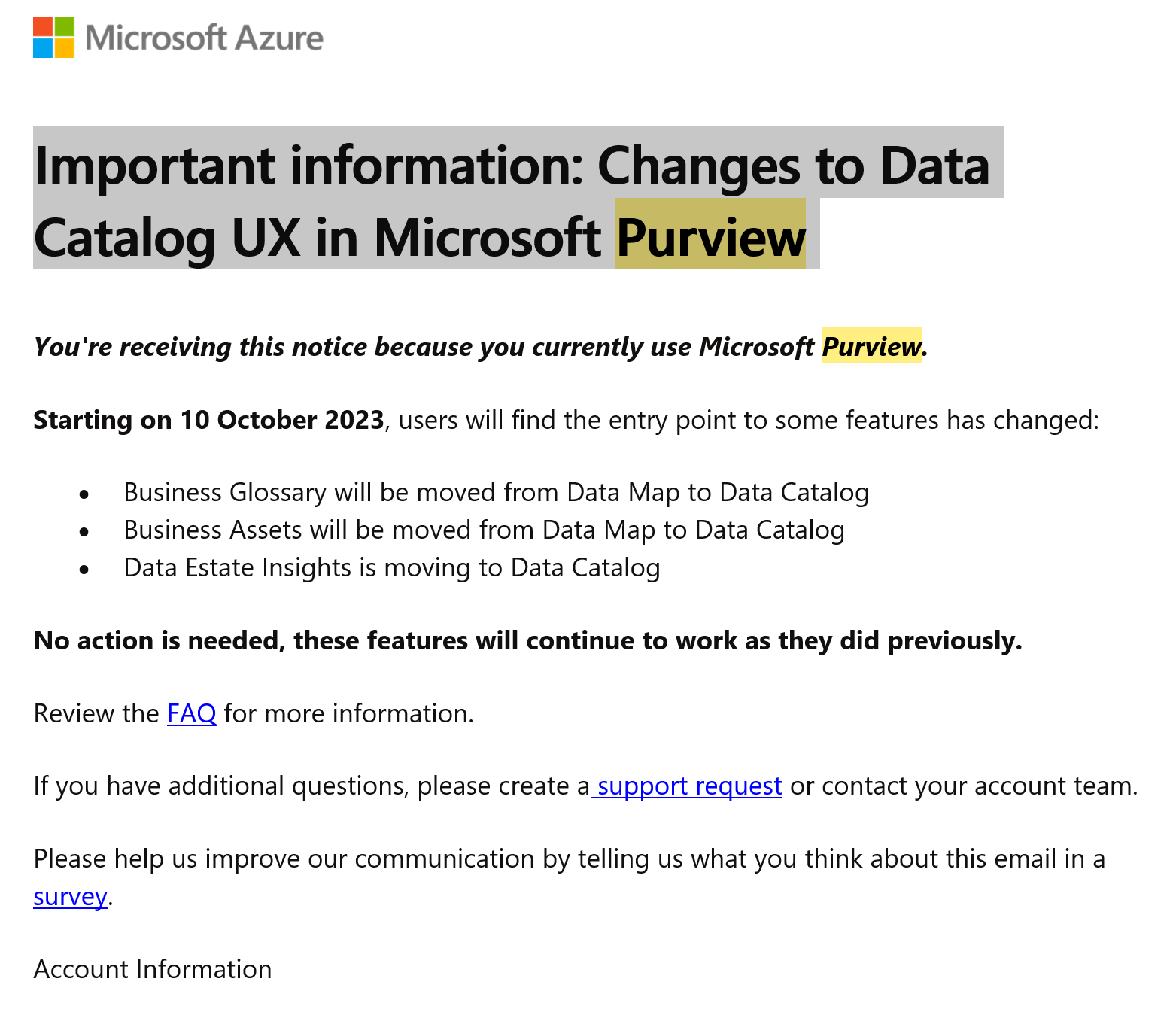Viewport: 1176px width, 1018px height.
Task: Click the Microsoft four-square logo
Action: tap(53, 37)
